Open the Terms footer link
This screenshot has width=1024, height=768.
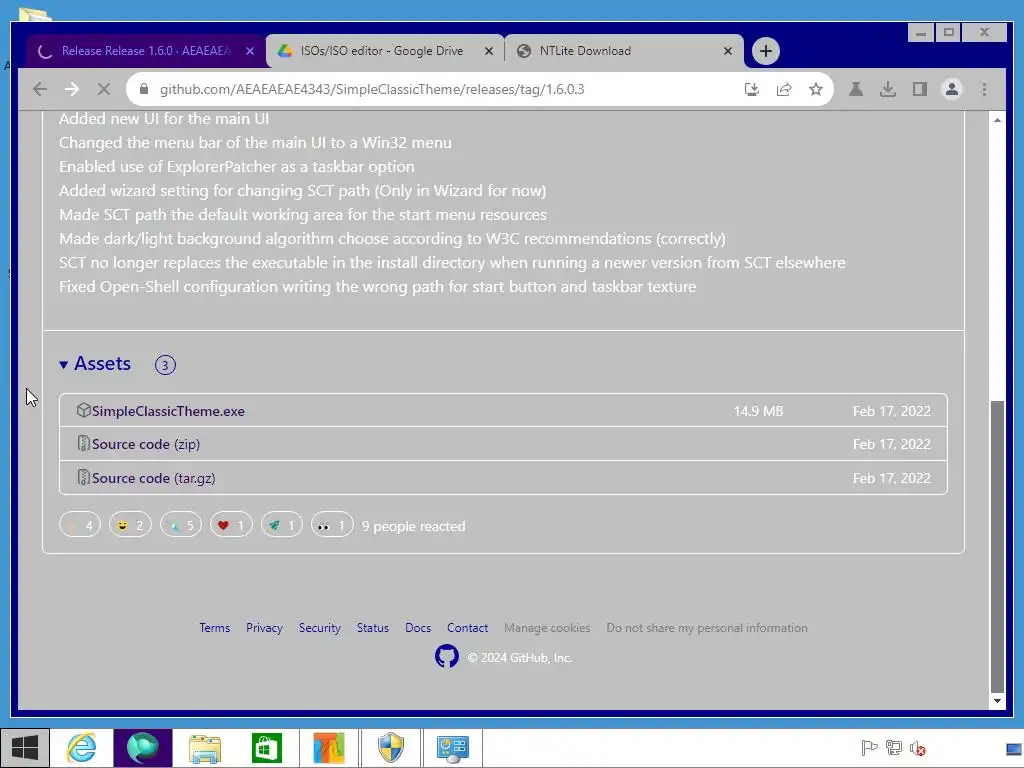(214, 628)
